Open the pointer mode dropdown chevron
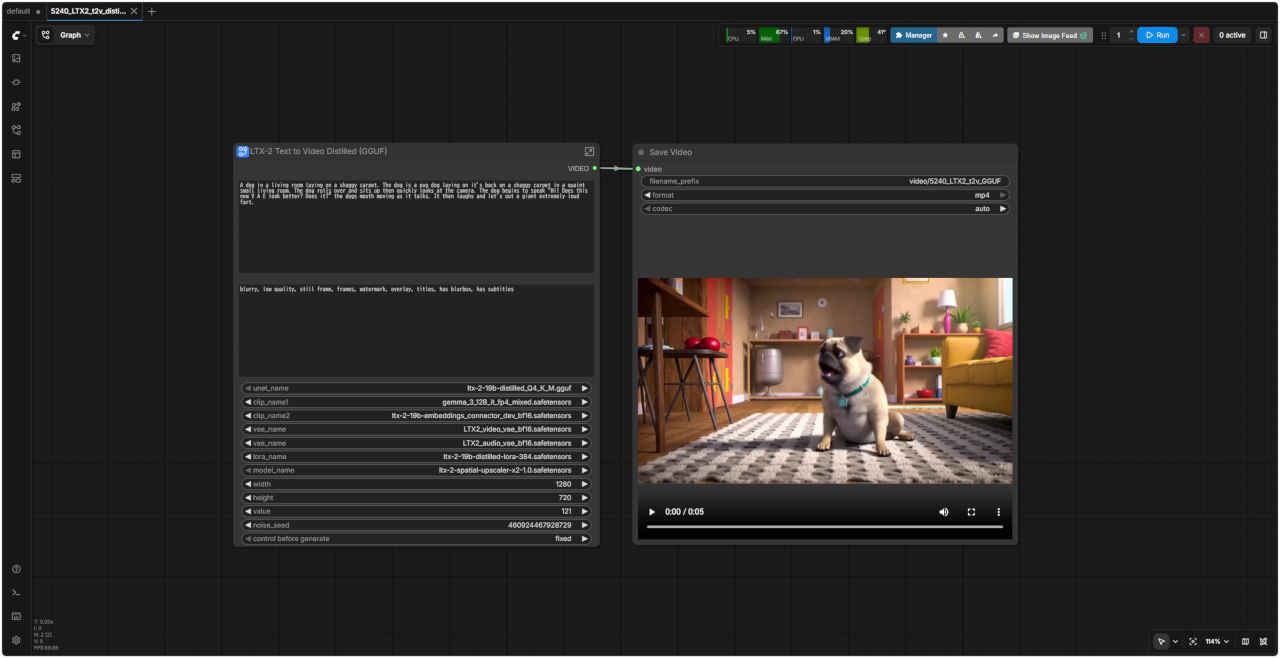 click(x=1175, y=641)
